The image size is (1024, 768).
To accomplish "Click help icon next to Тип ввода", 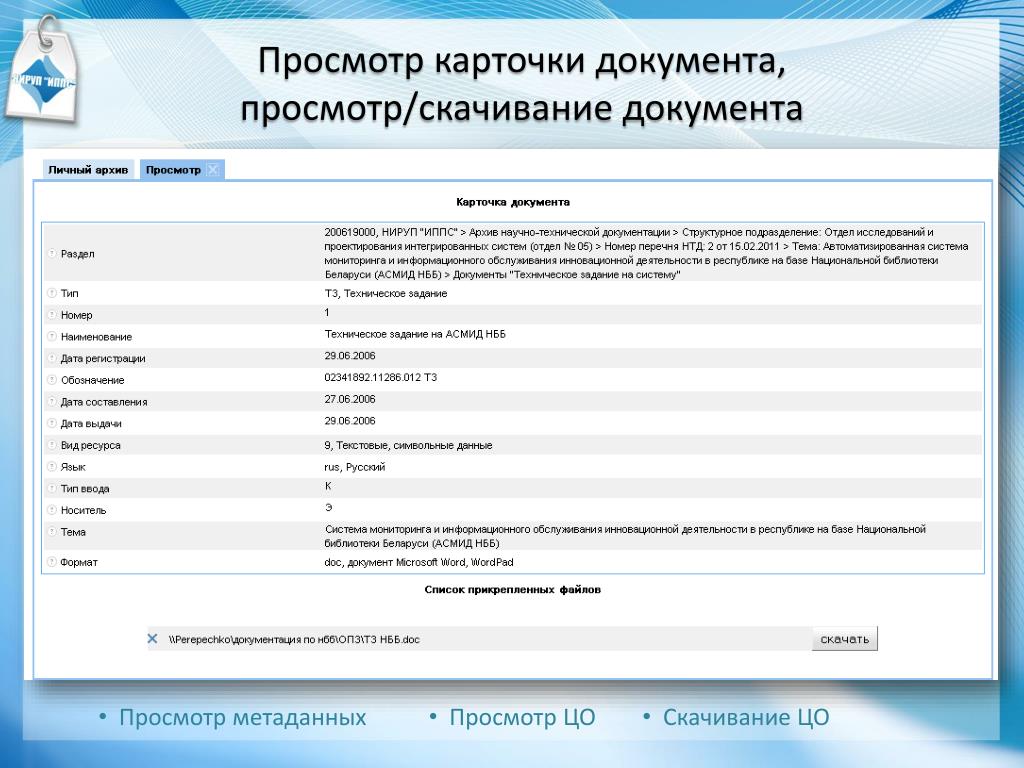I will click(52, 488).
